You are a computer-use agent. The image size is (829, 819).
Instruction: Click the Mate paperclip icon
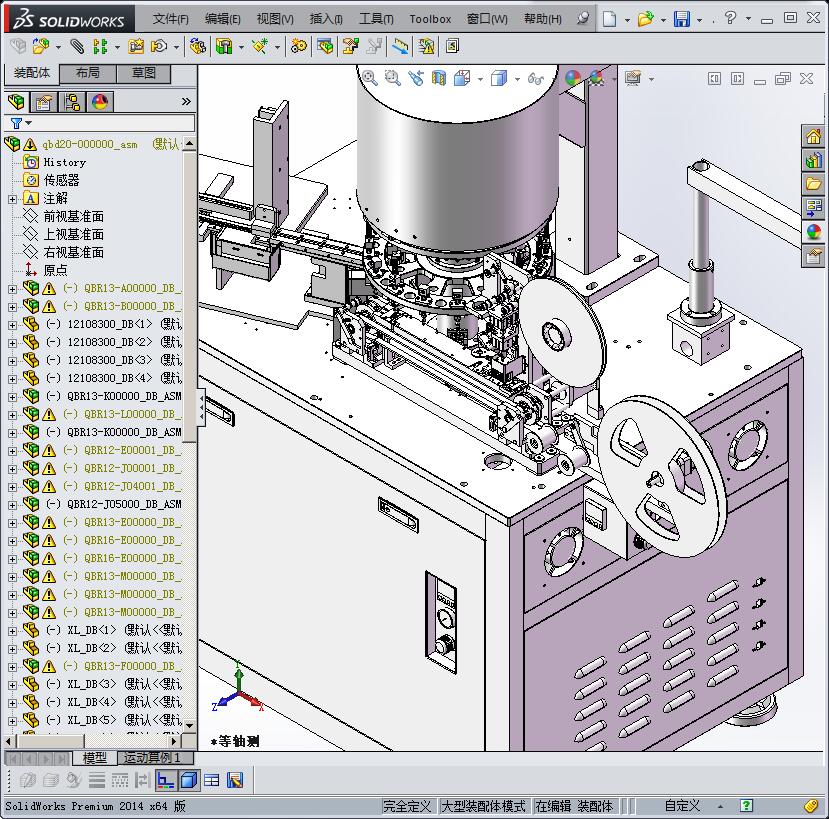tap(77, 47)
